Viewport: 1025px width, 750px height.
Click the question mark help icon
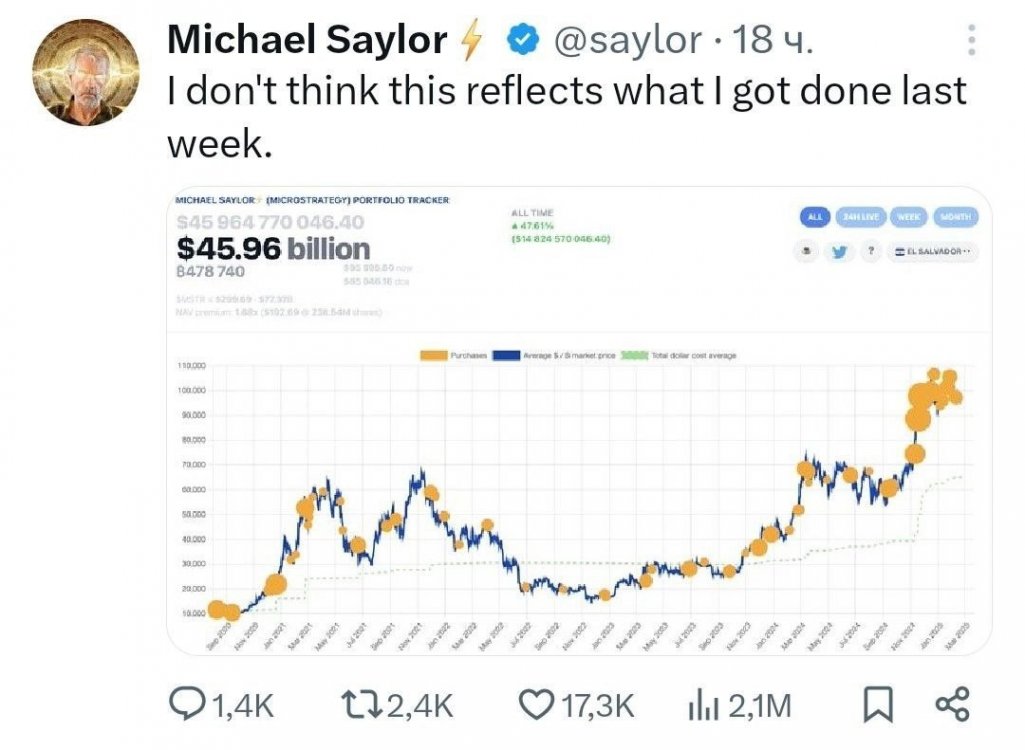(870, 252)
